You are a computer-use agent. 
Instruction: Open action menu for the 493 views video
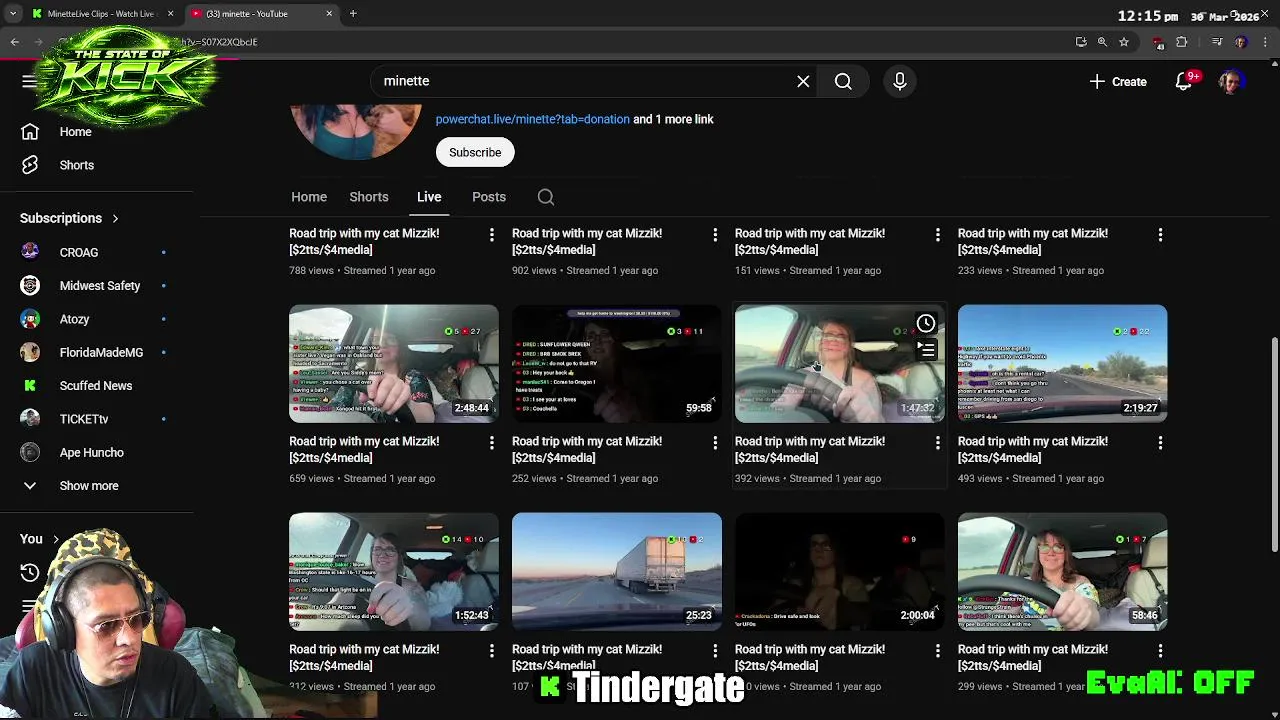[1160, 442]
